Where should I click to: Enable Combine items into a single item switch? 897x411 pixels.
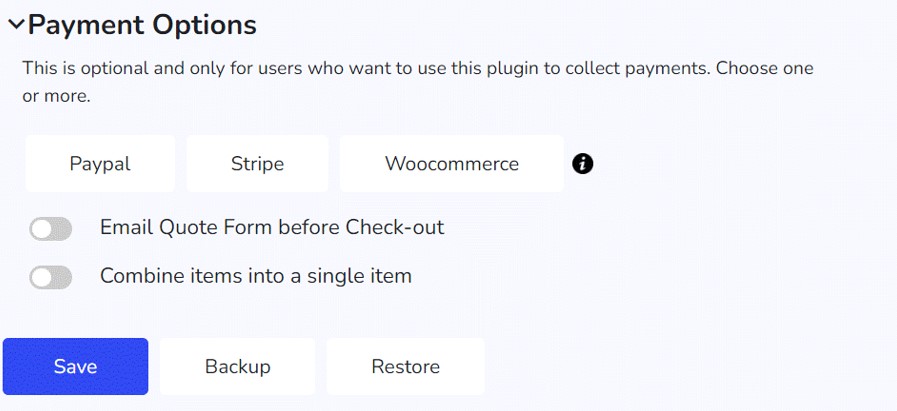tap(51, 278)
